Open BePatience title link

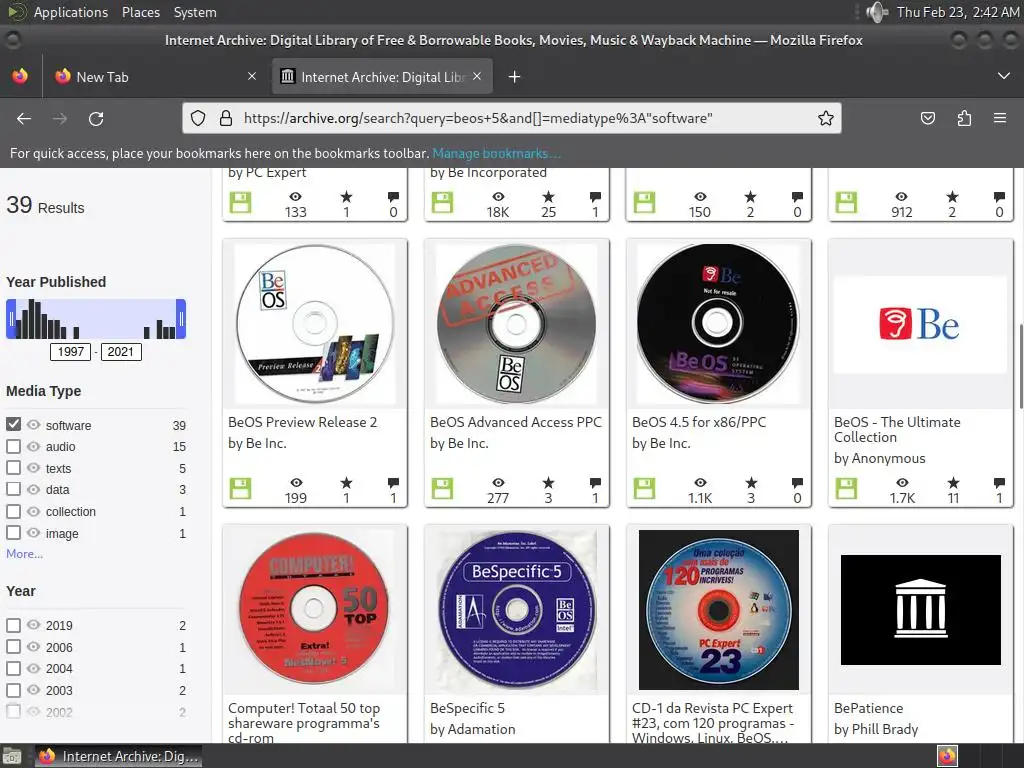click(869, 708)
